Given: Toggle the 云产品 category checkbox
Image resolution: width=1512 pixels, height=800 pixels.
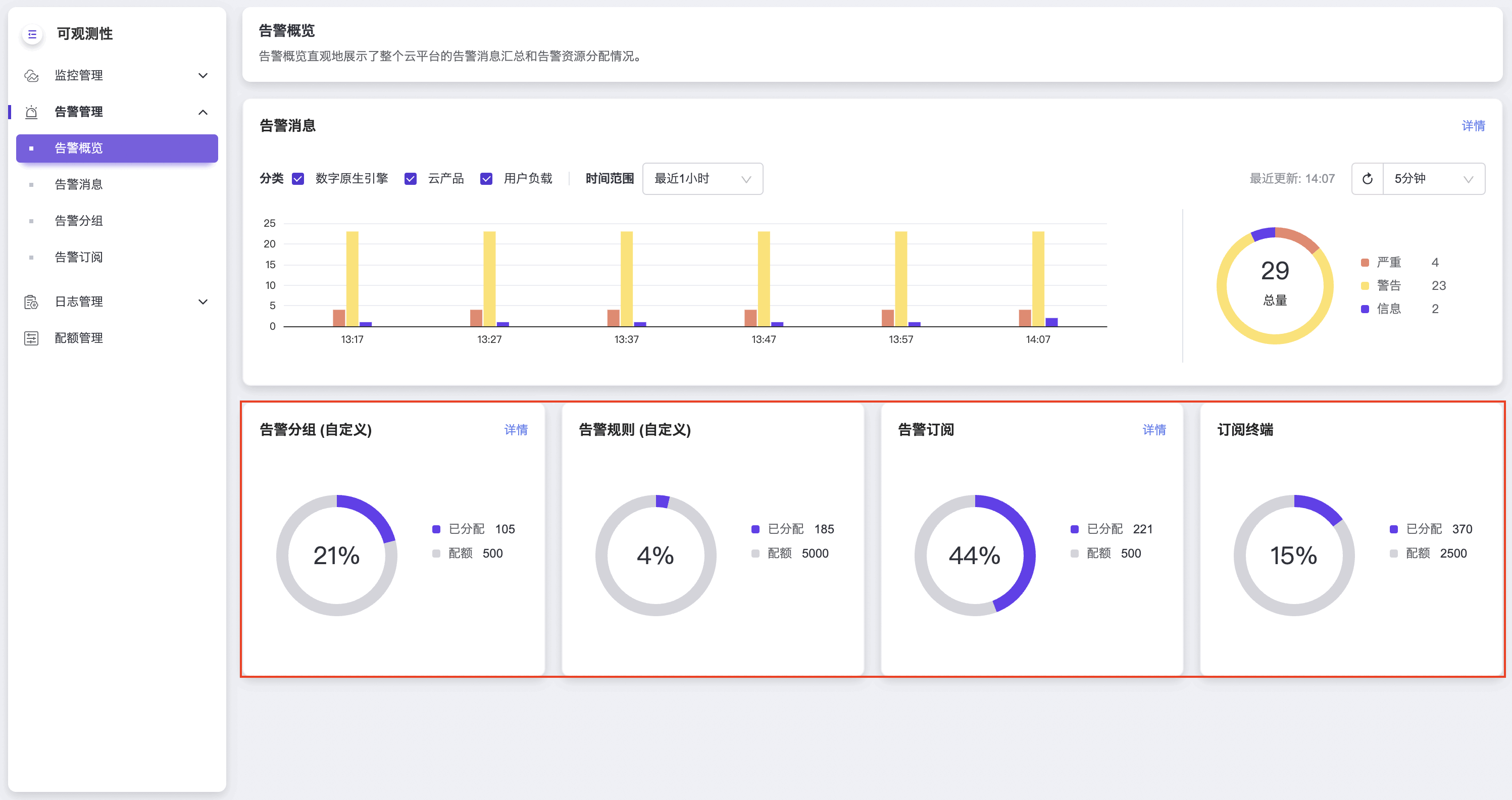Looking at the screenshot, I should (x=410, y=179).
